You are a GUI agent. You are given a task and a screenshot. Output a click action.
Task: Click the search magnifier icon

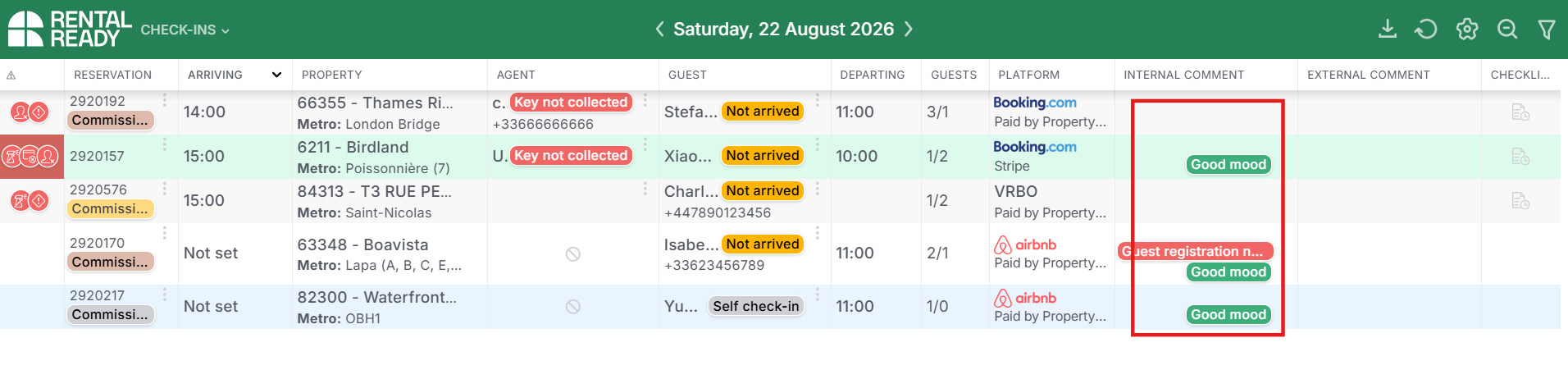[x=1507, y=30]
